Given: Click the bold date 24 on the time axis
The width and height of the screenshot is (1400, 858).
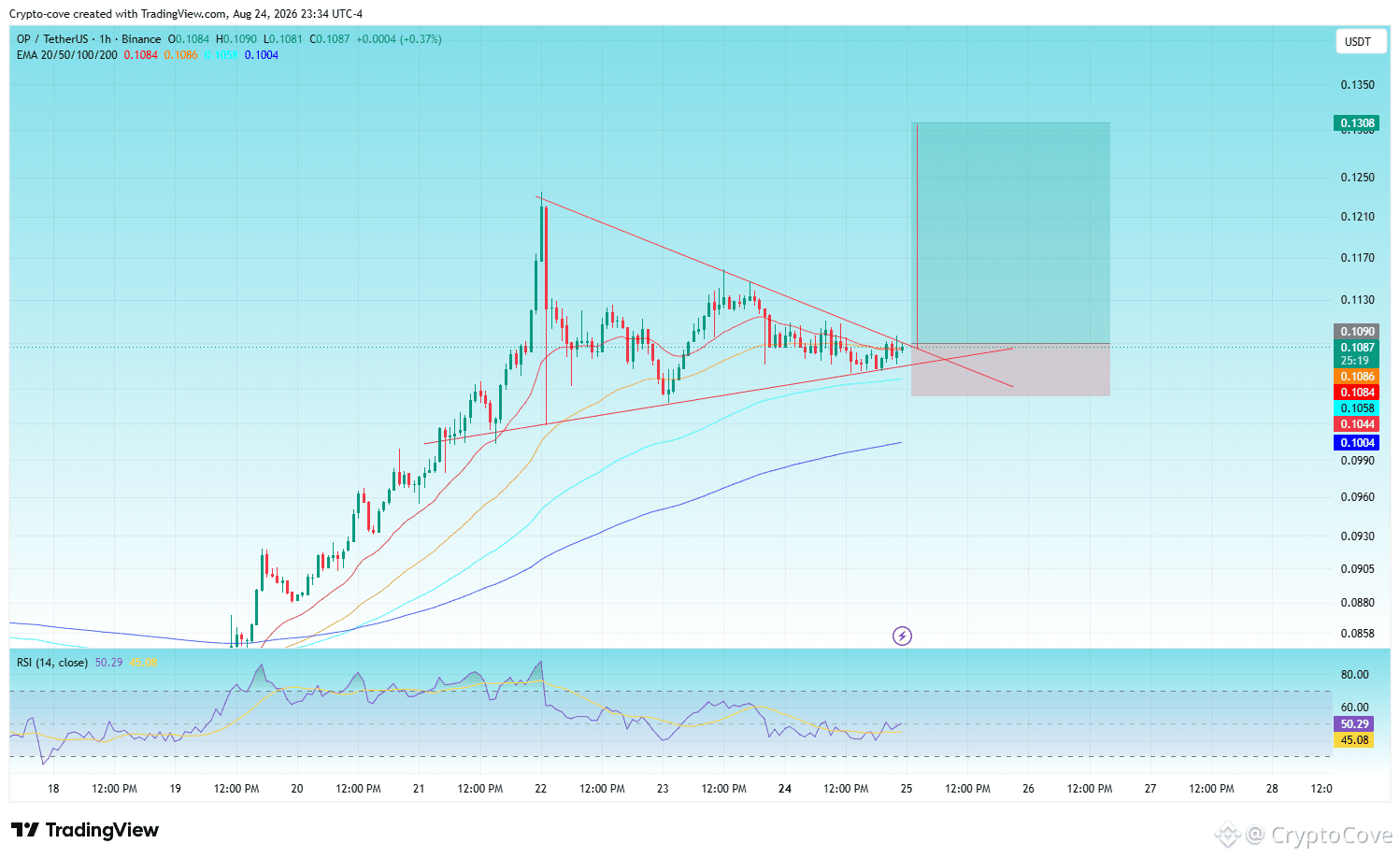Looking at the screenshot, I should [x=785, y=789].
